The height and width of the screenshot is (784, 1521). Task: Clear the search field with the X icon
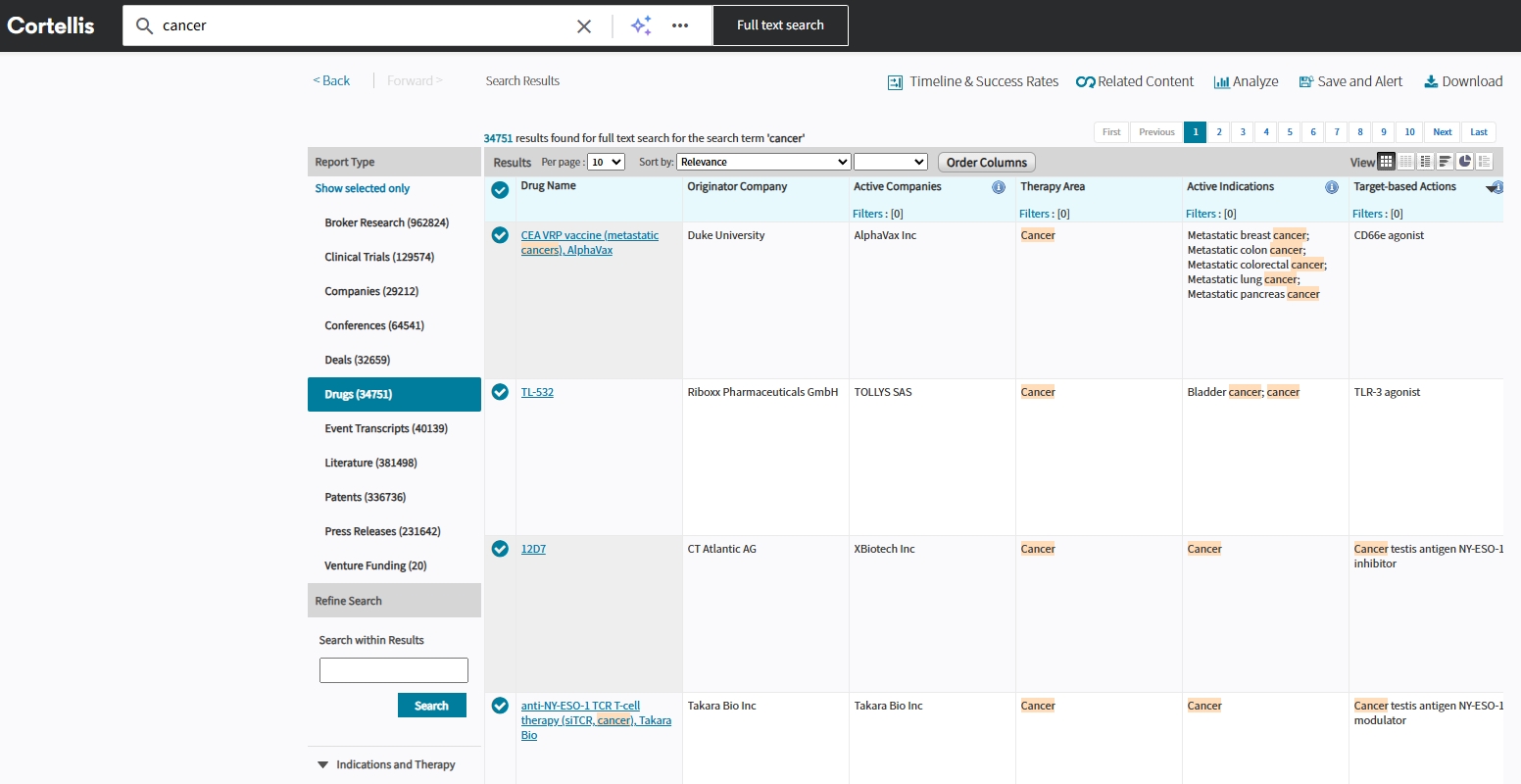[584, 26]
